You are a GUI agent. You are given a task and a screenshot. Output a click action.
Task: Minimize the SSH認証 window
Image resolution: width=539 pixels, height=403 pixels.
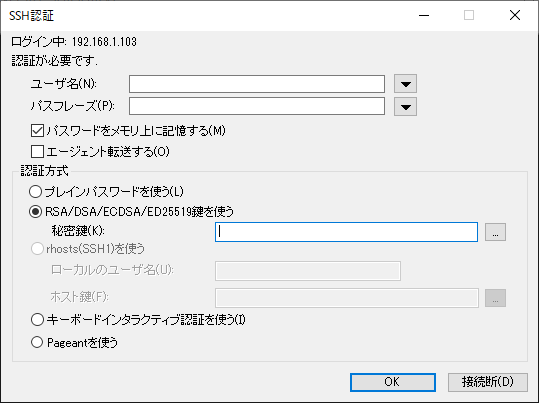coord(424,15)
